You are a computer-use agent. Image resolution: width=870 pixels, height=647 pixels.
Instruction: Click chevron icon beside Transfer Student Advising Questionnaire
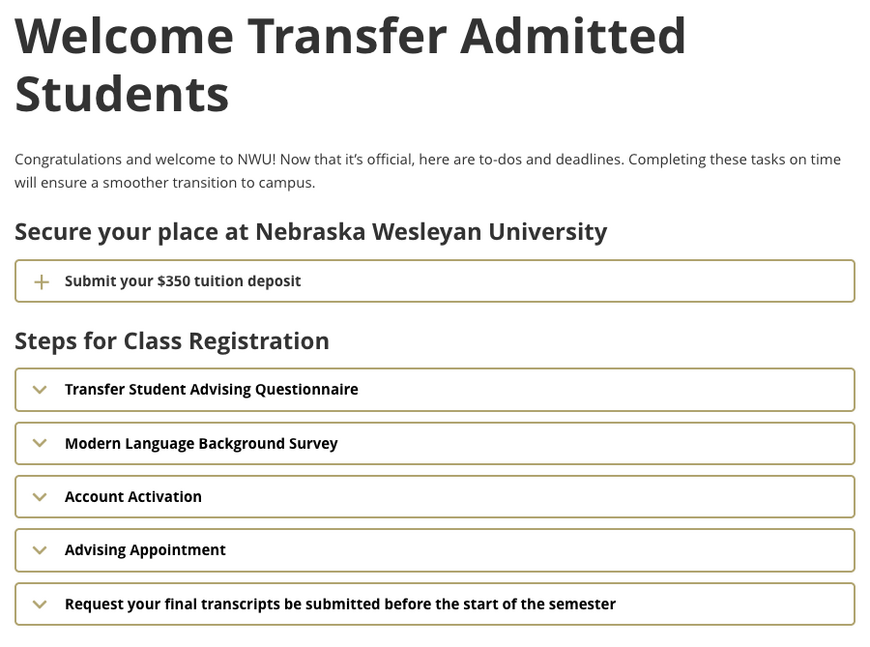40,390
